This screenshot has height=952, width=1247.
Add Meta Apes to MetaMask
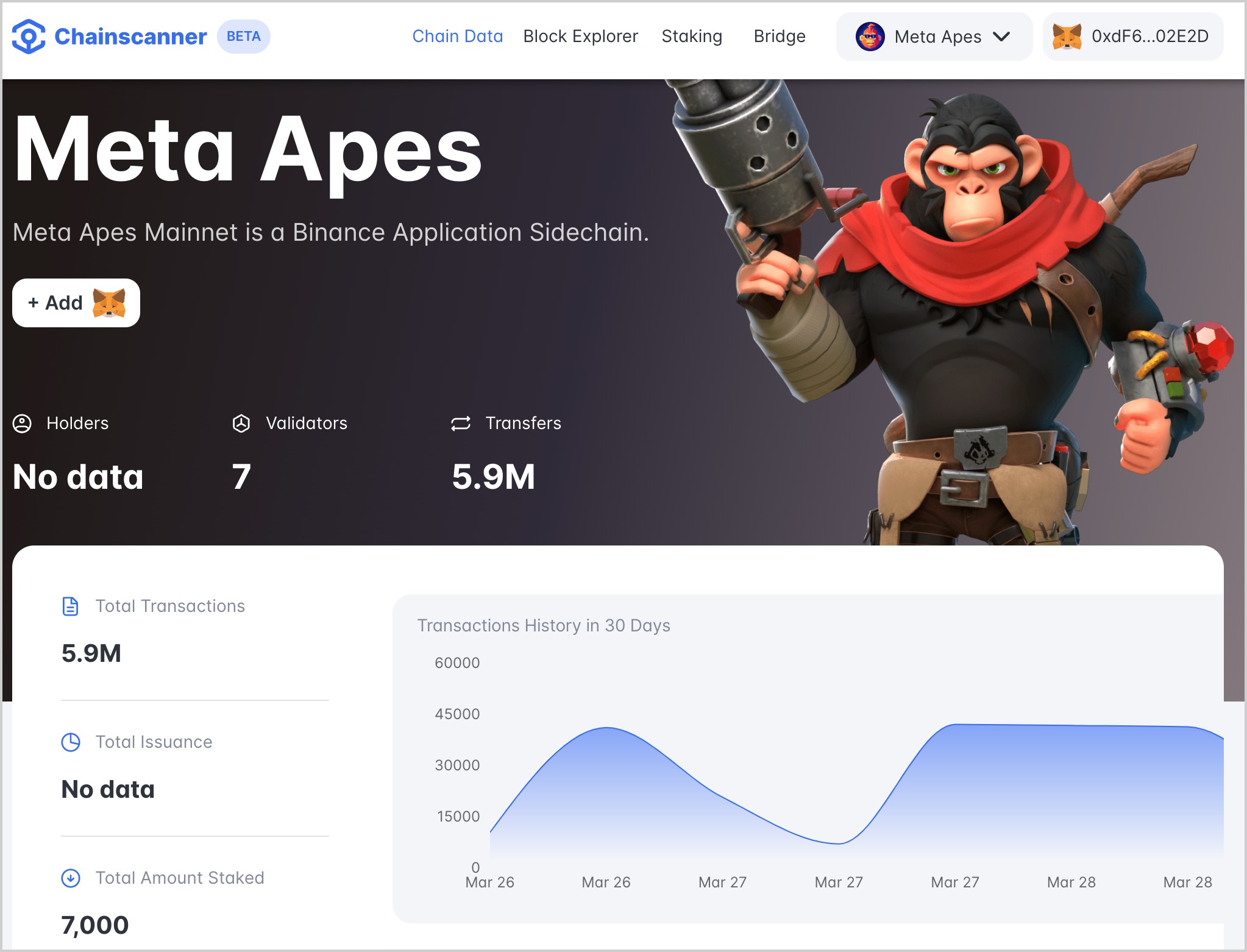(x=76, y=303)
